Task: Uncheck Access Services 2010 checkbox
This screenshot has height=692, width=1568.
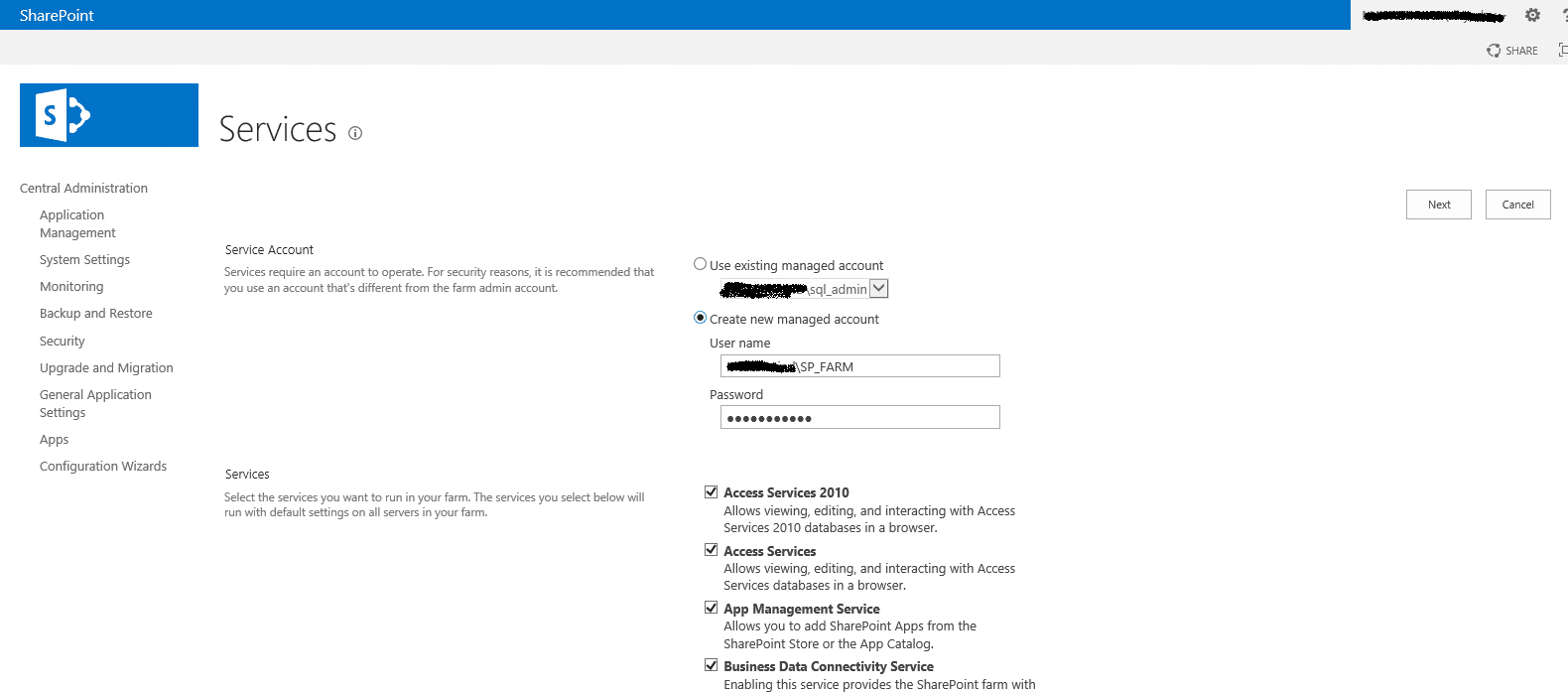Action: point(711,491)
